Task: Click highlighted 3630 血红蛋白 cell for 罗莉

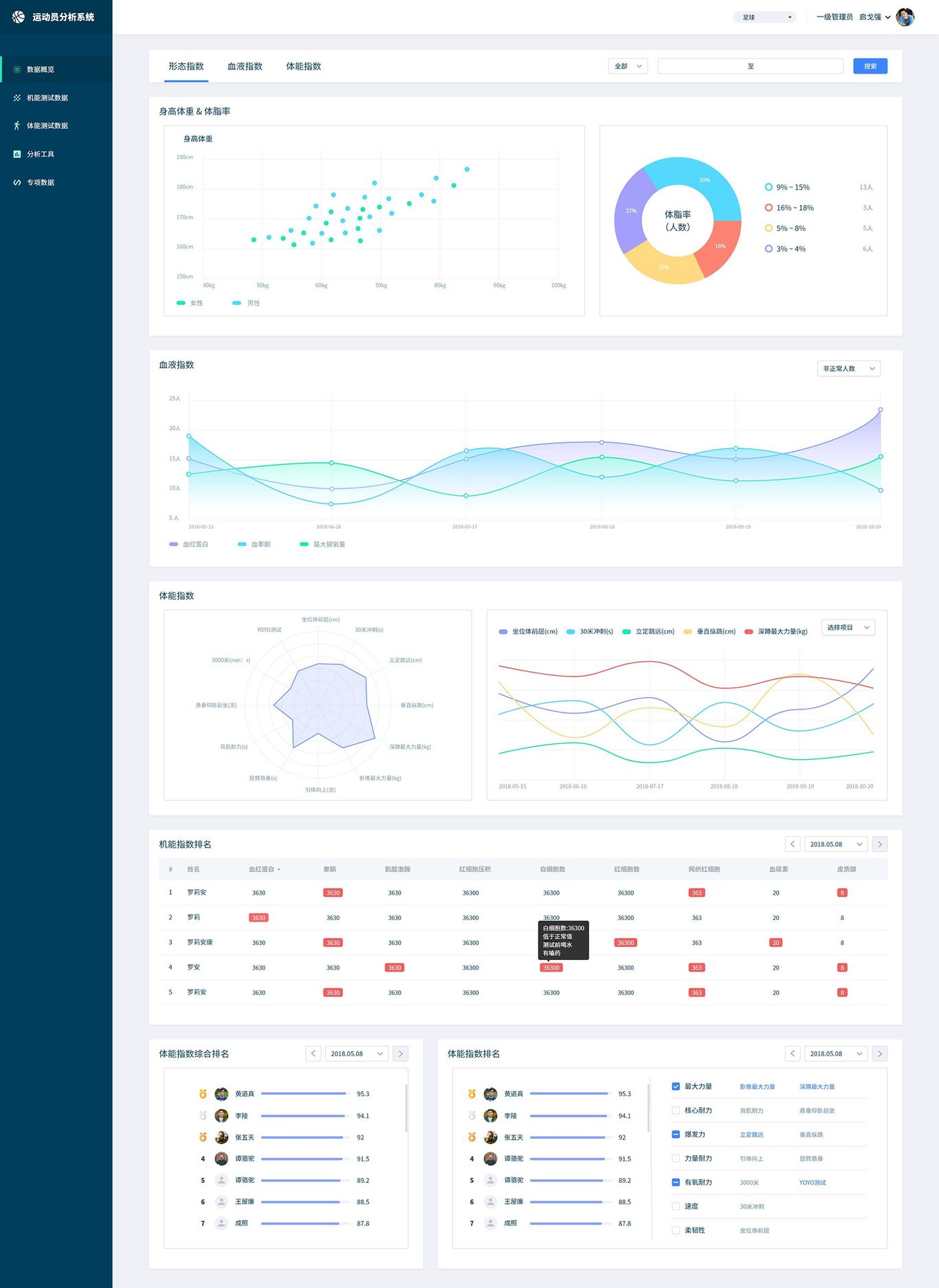Action: coord(258,917)
